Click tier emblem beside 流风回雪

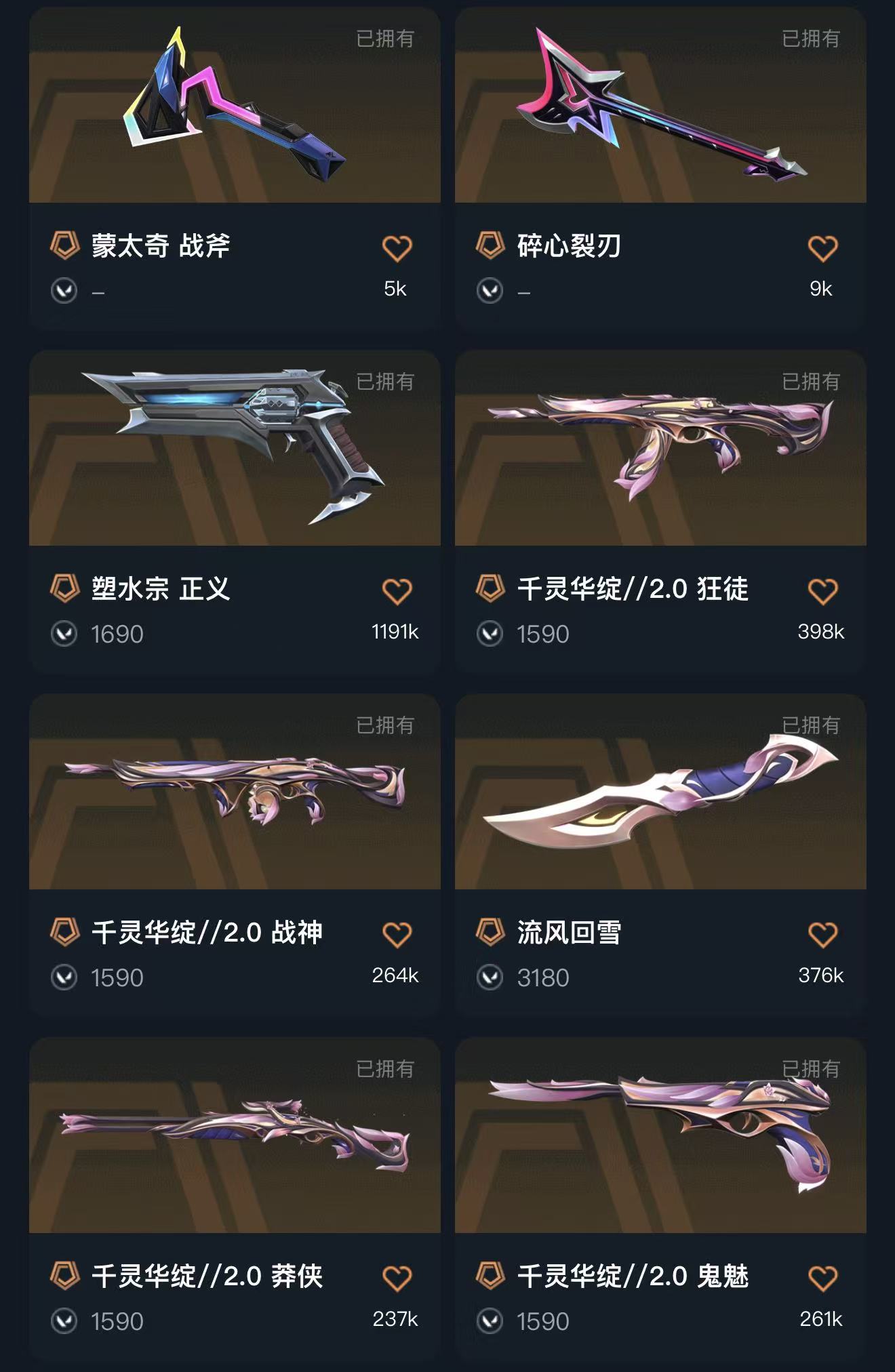(x=491, y=931)
